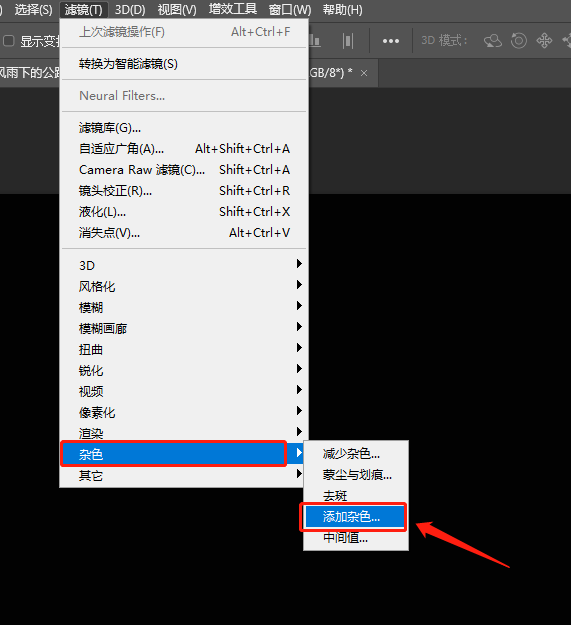Image resolution: width=571 pixels, height=625 pixels.
Task: Expand the 风格化 submenu
Action: [184, 286]
